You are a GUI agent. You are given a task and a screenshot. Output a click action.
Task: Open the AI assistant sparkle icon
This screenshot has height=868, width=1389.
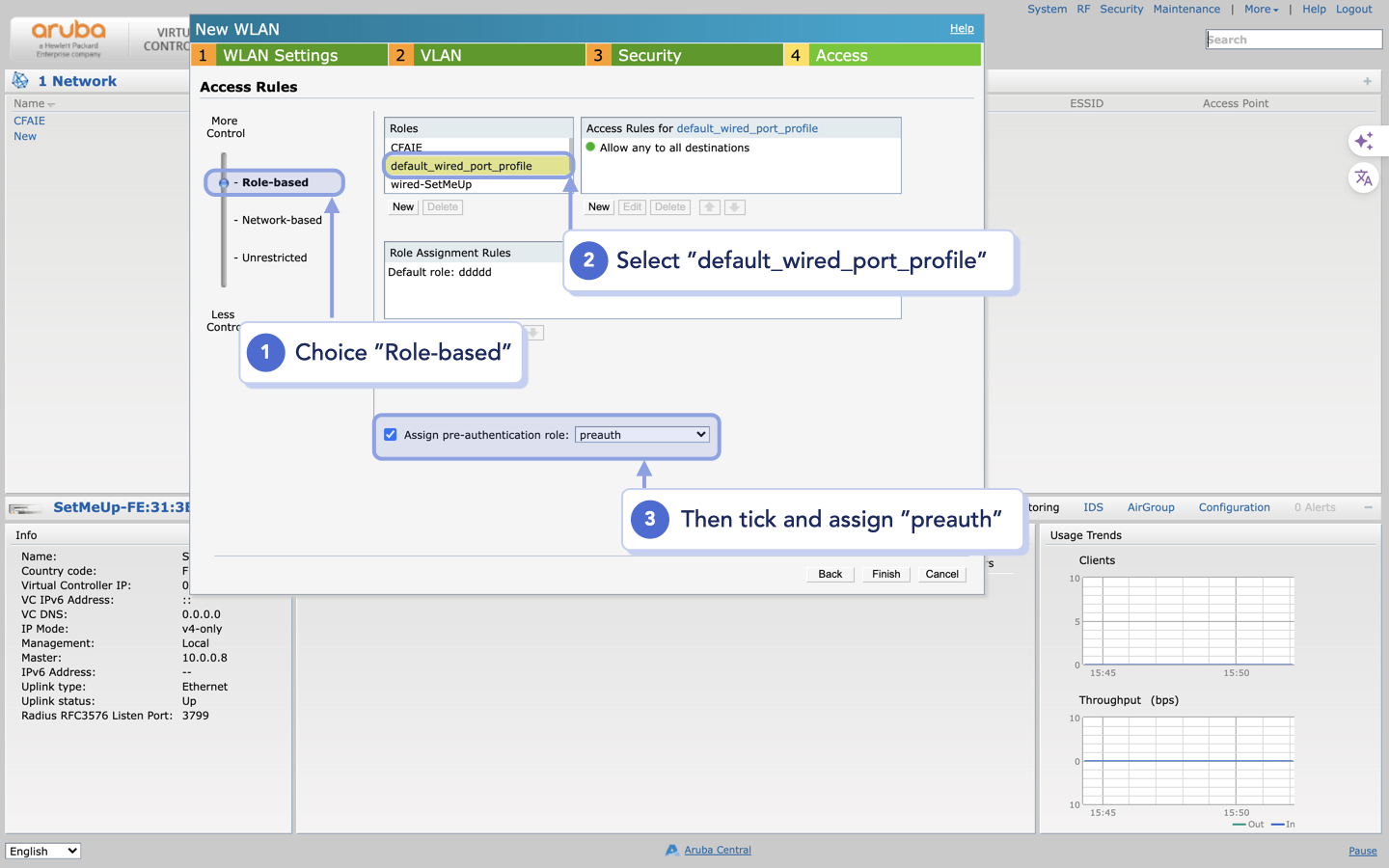coord(1365,141)
